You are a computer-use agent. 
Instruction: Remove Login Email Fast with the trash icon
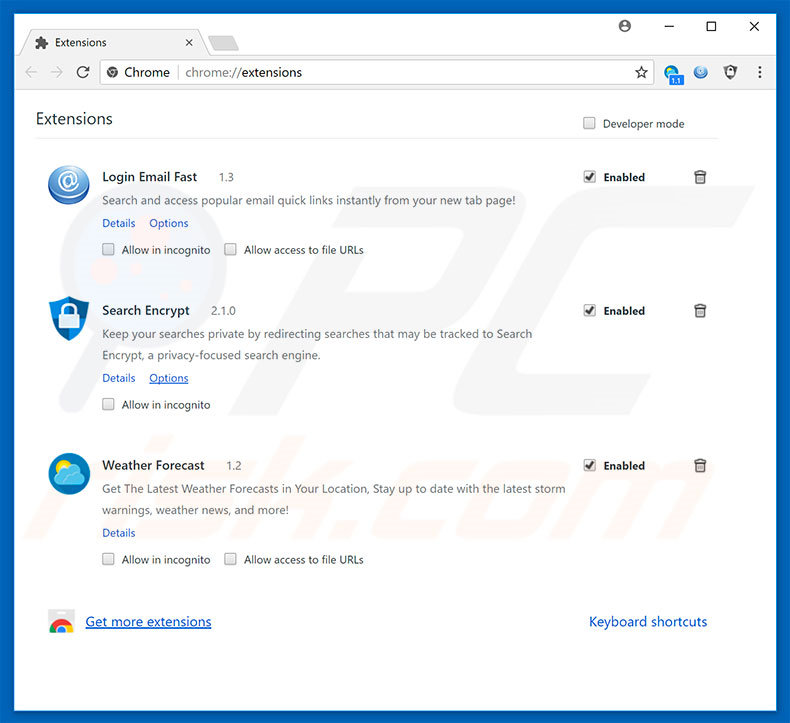[700, 177]
